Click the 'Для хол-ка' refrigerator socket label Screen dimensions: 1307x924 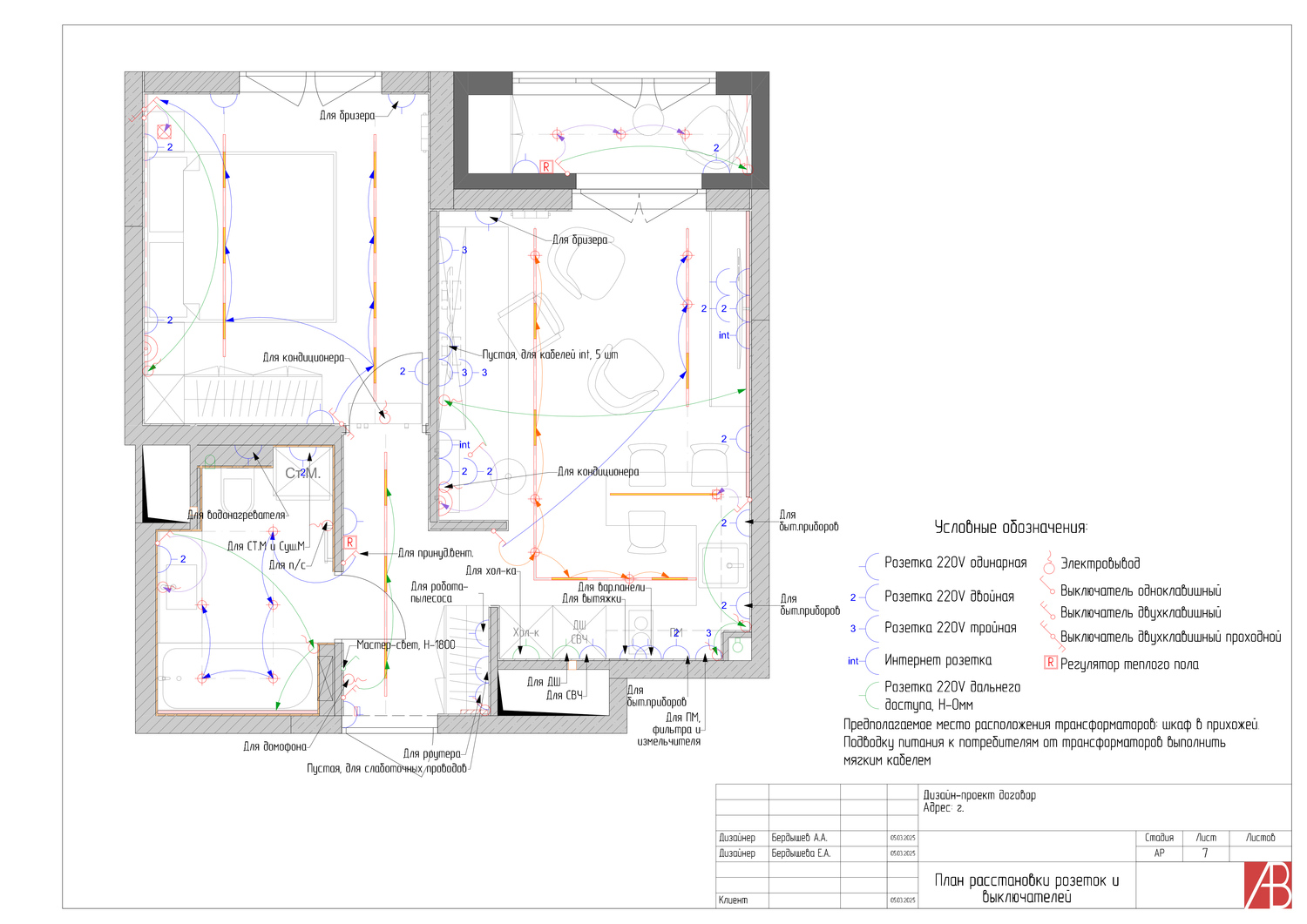pyautogui.click(x=491, y=570)
